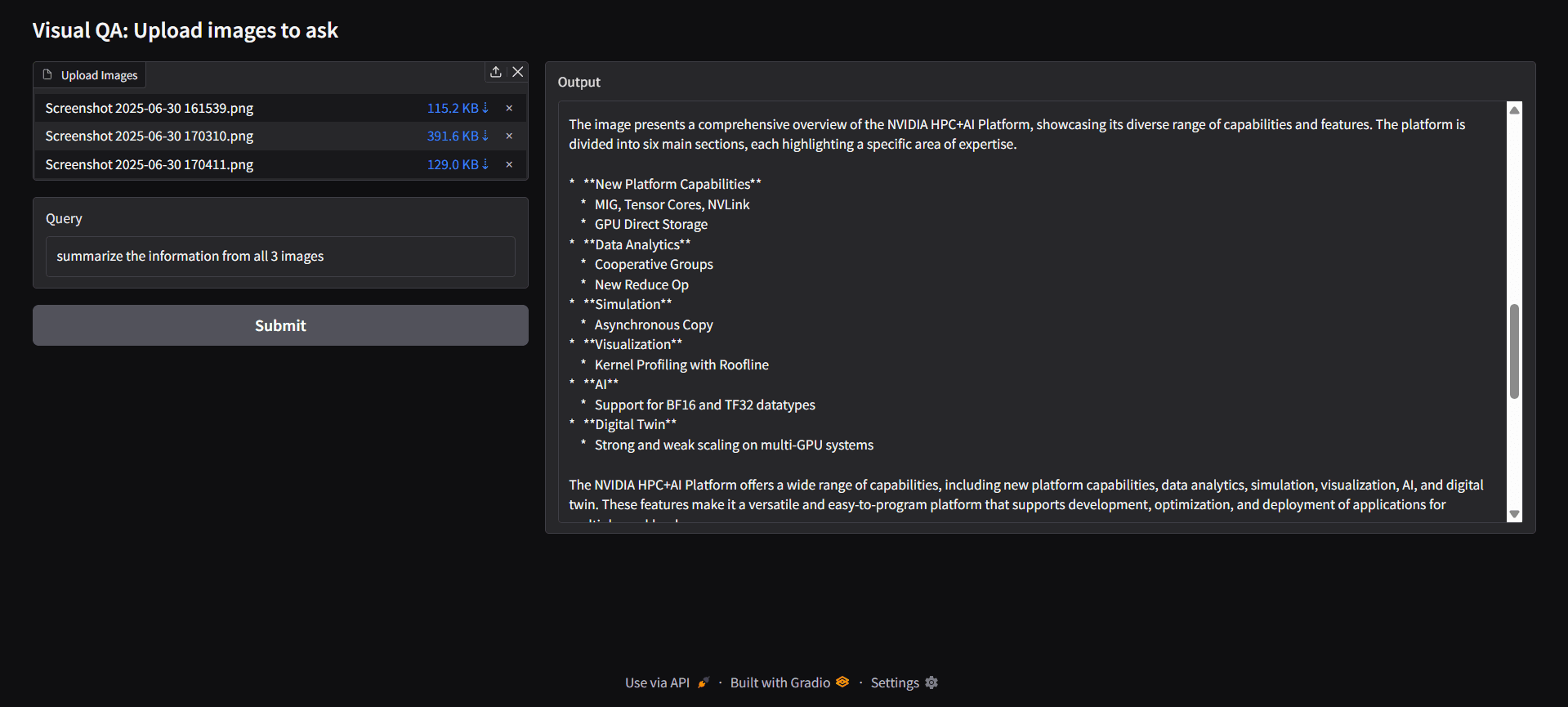Open Use via API link
The width and height of the screenshot is (1568, 707).
[x=667, y=682]
